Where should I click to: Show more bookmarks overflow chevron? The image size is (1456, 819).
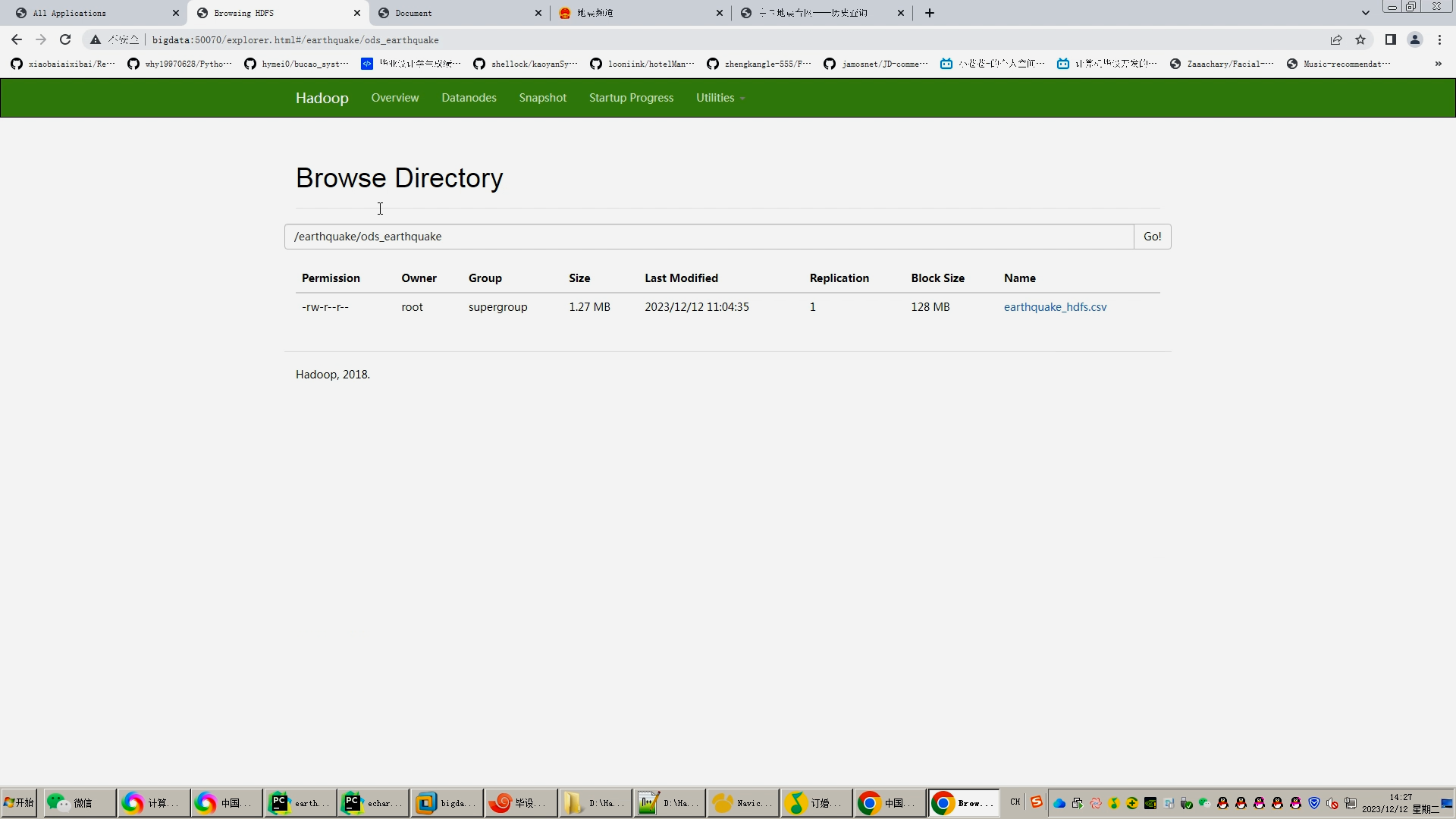click(x=1438, y=64)
